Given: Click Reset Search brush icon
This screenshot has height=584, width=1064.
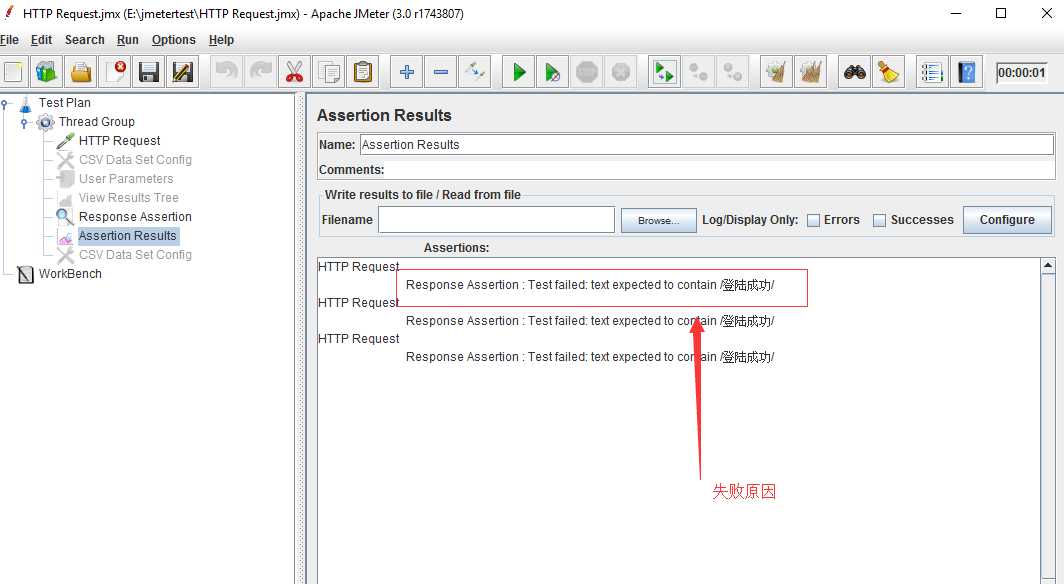Looking at the screenshot, I should [x=888, y=71].
